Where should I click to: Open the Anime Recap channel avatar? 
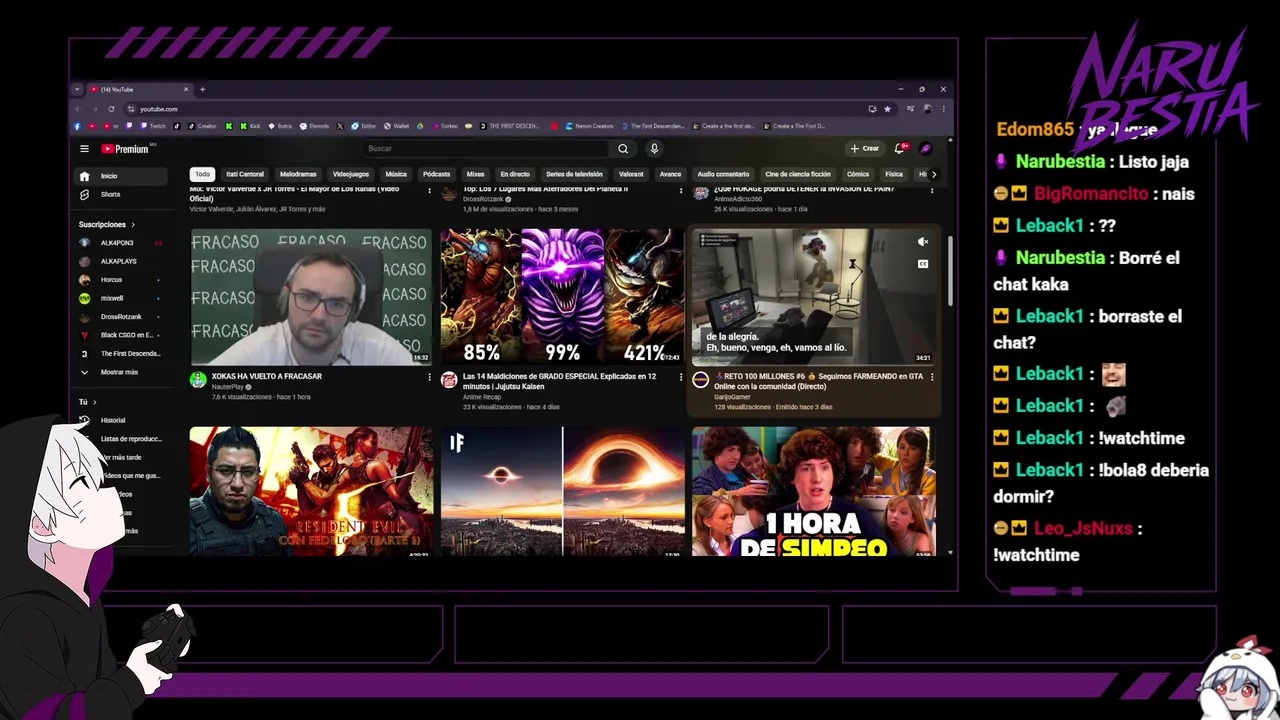pos(449,380)
